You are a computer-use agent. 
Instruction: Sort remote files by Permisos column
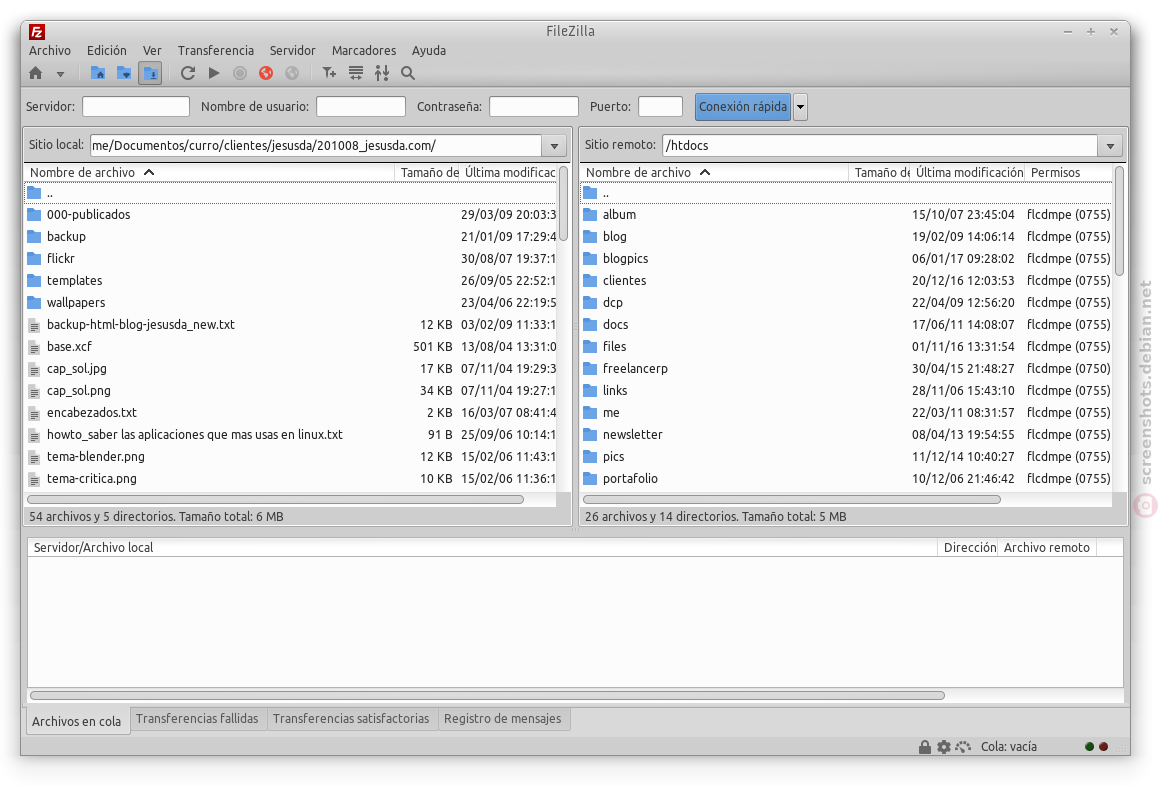click(x=1069, y=173)
